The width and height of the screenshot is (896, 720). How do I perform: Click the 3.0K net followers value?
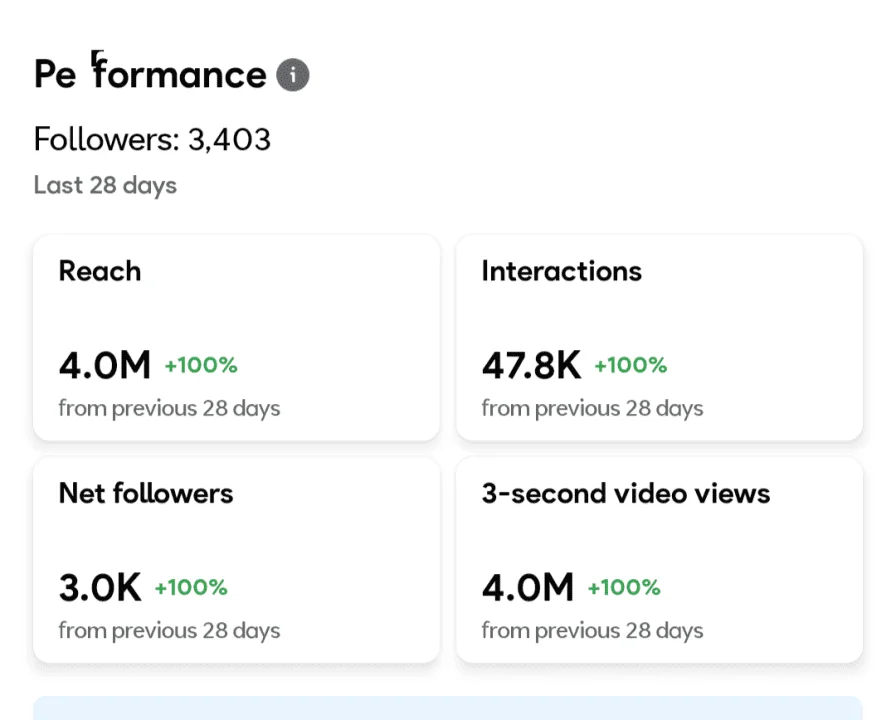tap(100, 587)
